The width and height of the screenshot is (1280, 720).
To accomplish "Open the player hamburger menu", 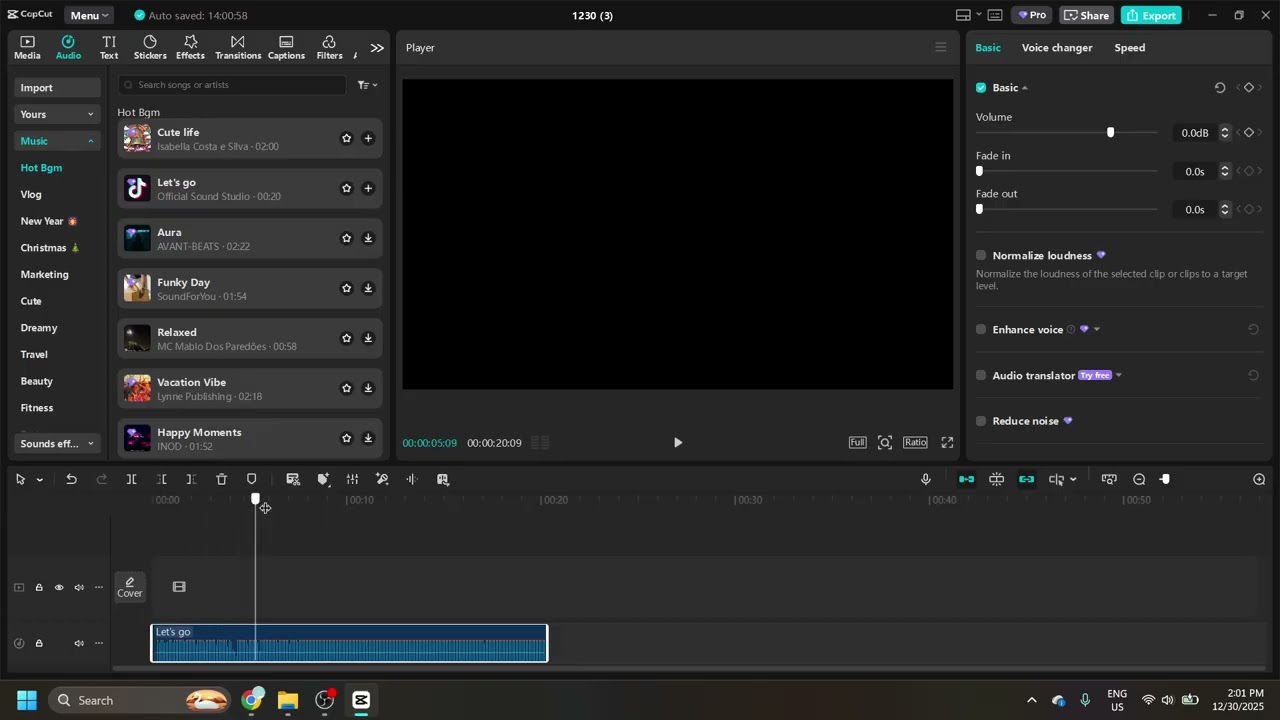I will point(940,47).
